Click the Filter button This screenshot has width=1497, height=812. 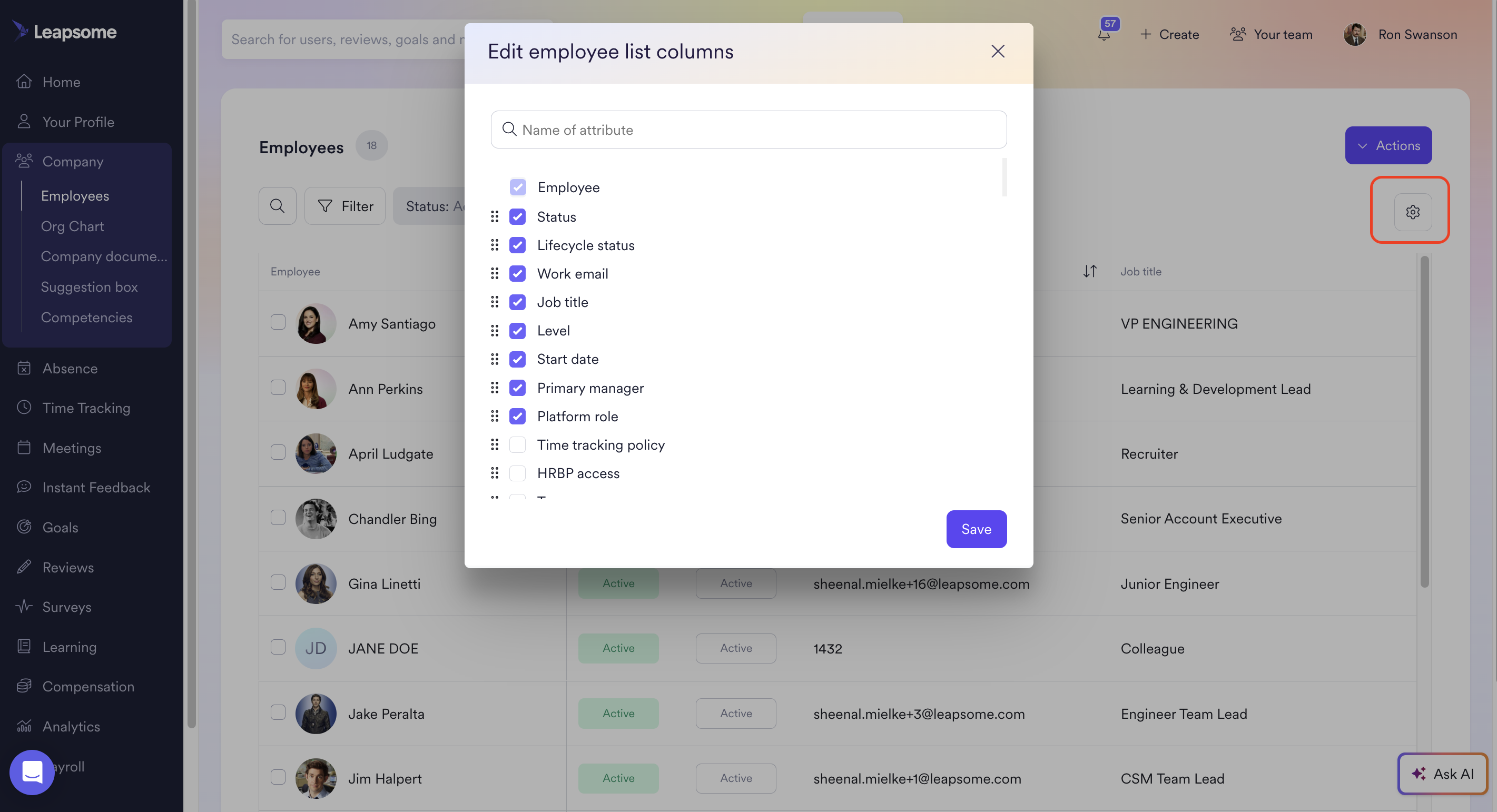point(345,206)
